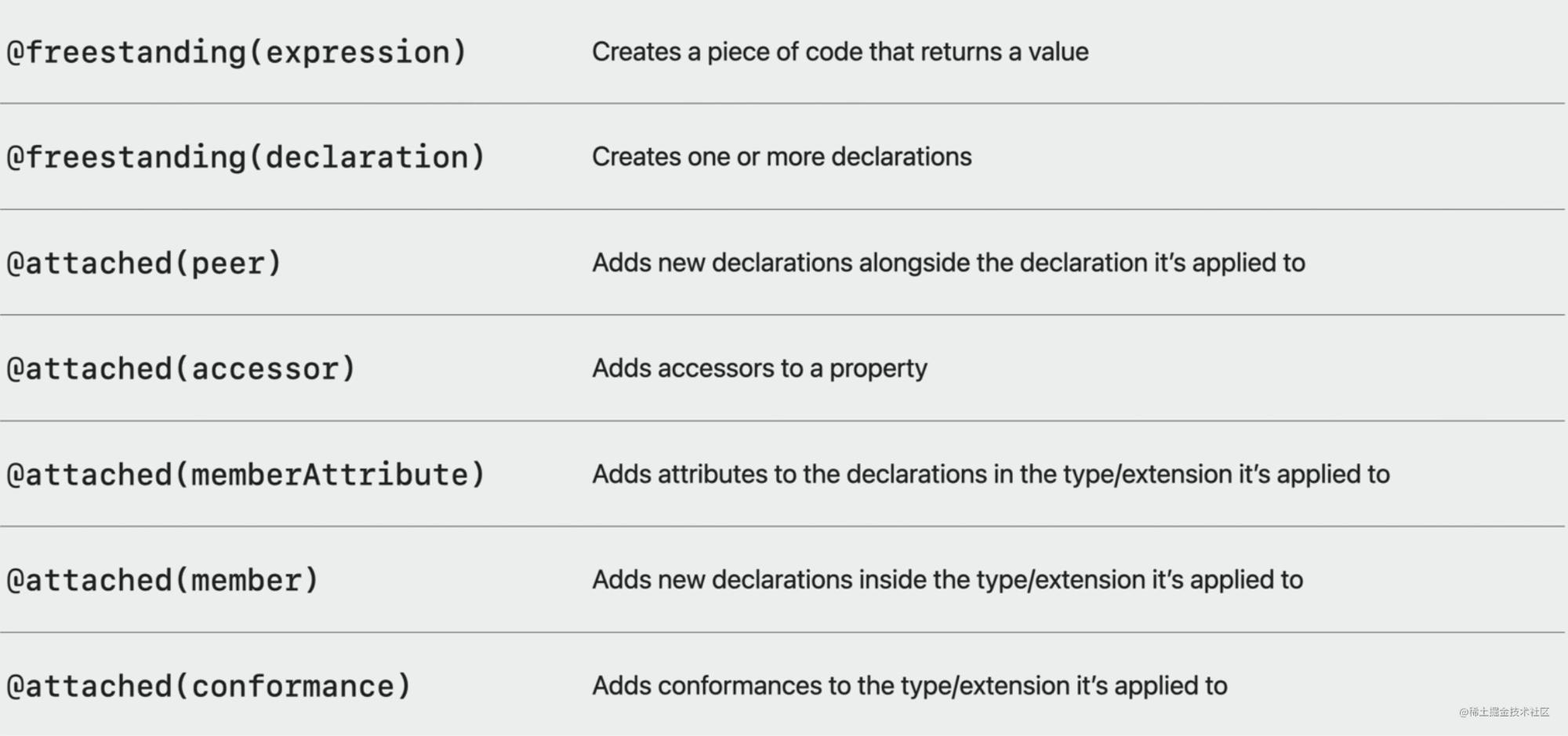The image size is (1568, 736).
Task: Click the @freestanding(declaration) macro label
Action: pyautogui.click(x=245, y=158)
